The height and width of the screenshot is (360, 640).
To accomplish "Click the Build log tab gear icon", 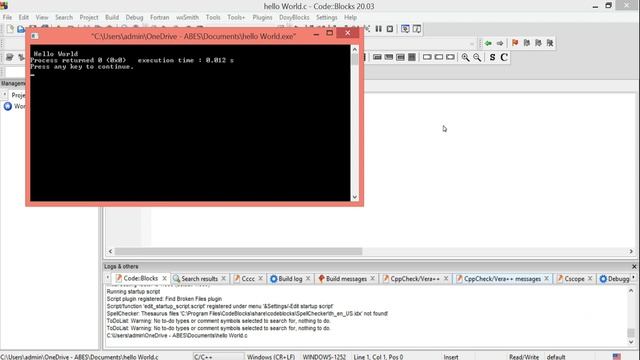I will coord(273,279).
